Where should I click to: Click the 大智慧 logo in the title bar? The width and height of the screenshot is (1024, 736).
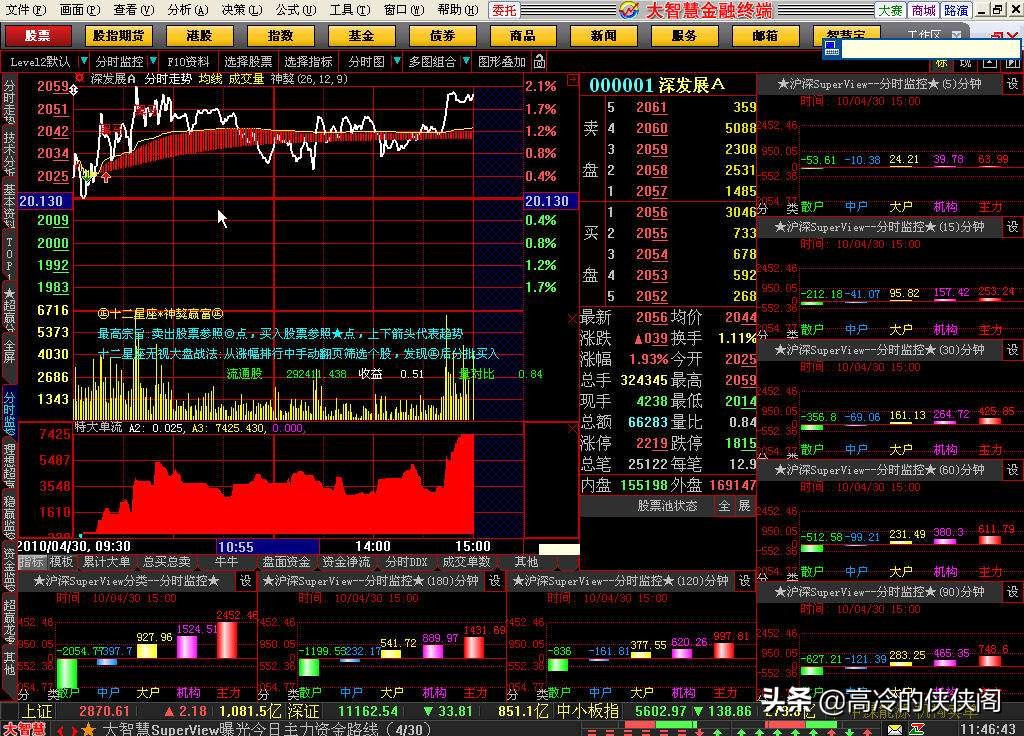tap(628, 10)
